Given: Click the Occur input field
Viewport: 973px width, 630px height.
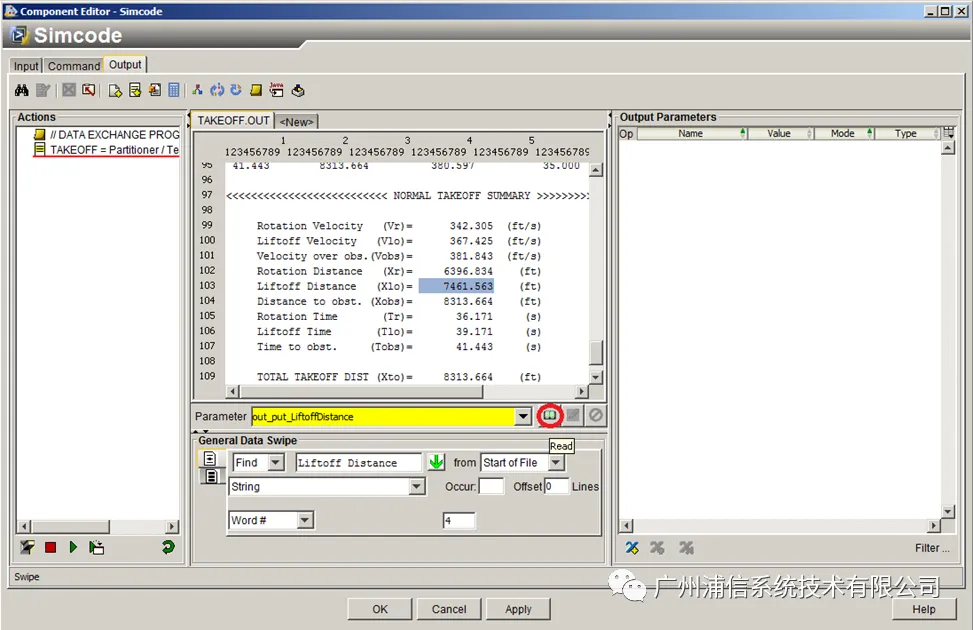Looking at the screenshot, I should click(491, 486).
